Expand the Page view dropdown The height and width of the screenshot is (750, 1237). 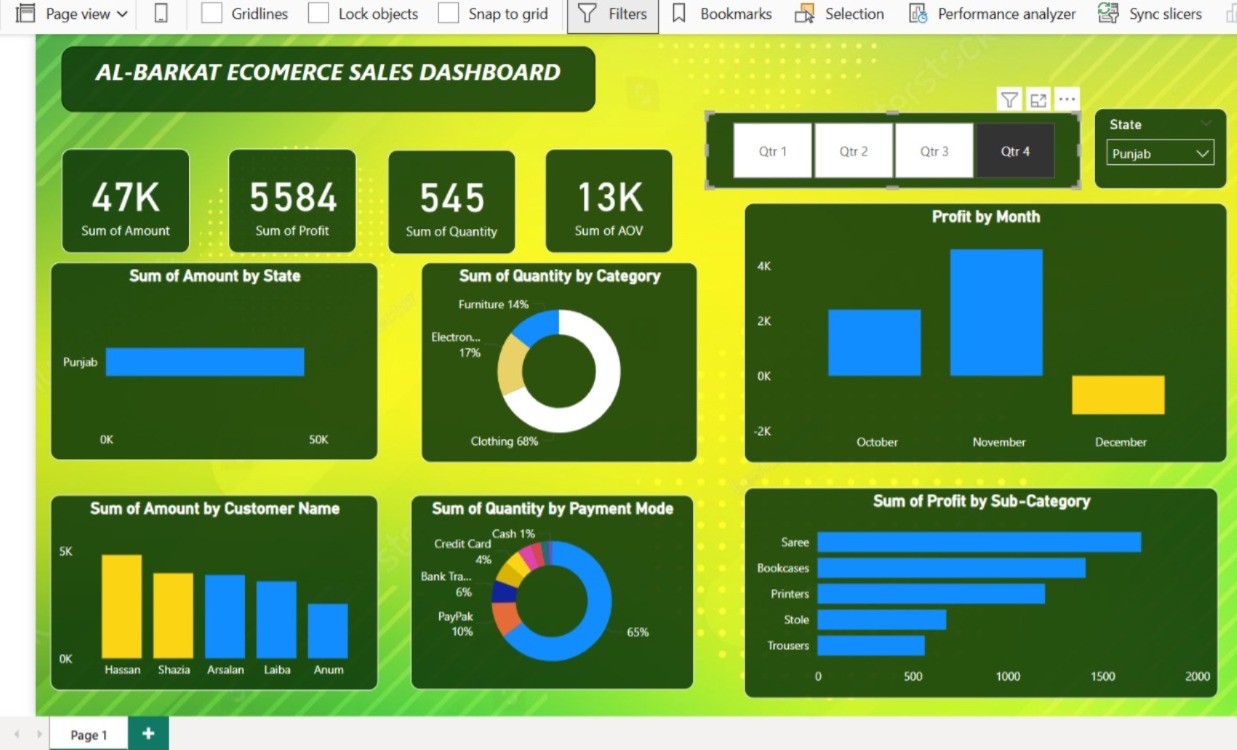[73, 14]
